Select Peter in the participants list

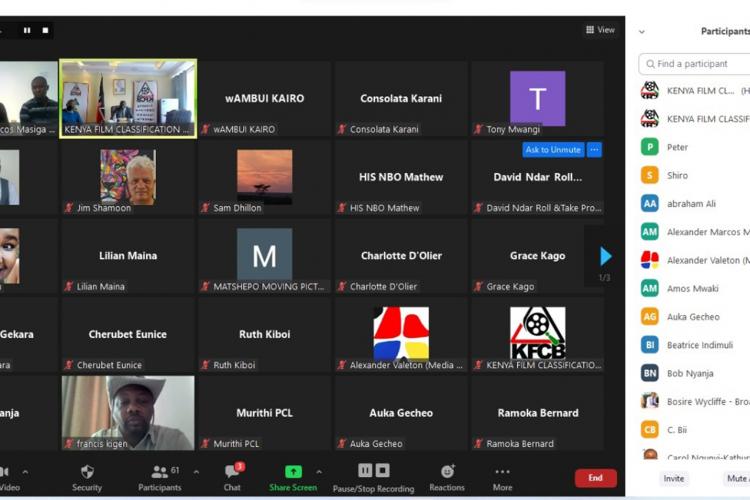677,147
